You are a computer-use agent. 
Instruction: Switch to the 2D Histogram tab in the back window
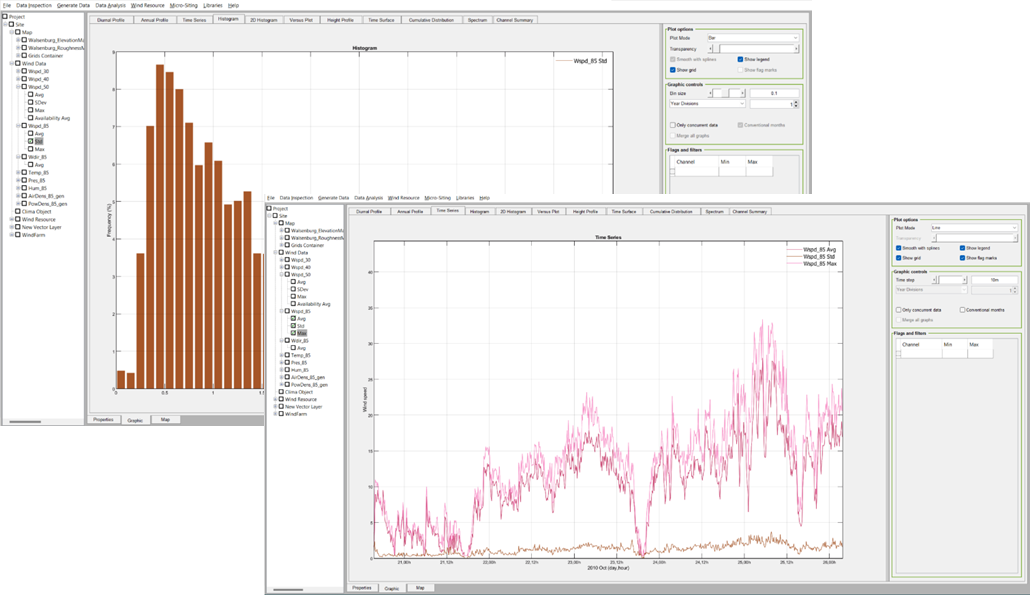[262, 20]
